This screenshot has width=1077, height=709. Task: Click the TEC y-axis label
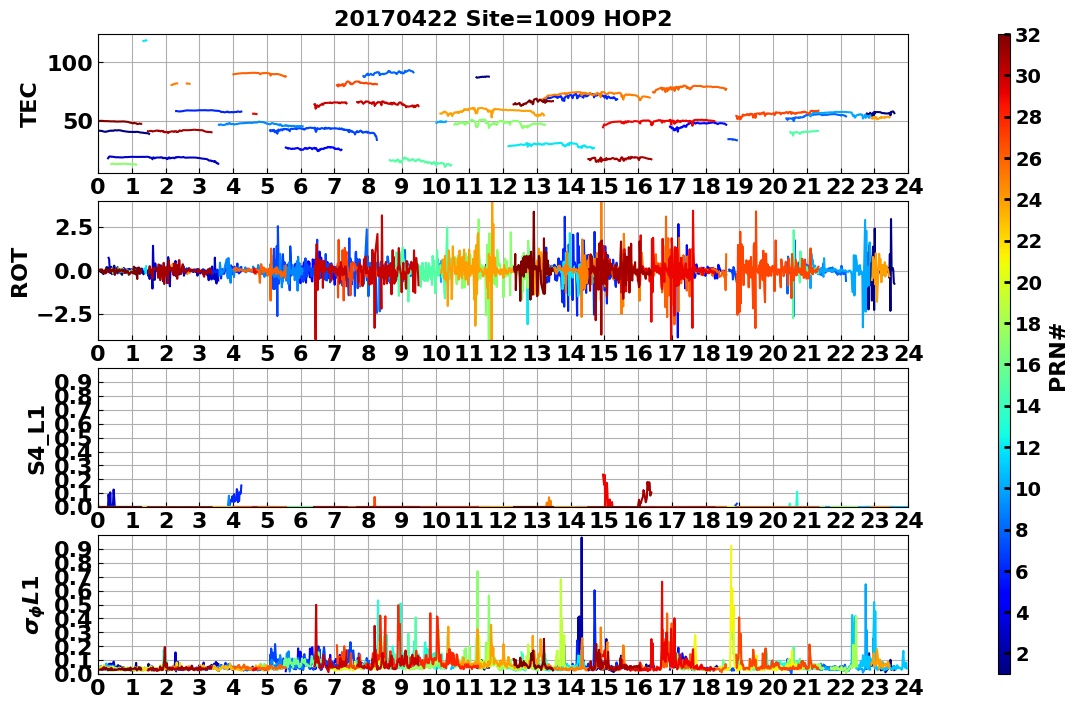tap(27, 104)
